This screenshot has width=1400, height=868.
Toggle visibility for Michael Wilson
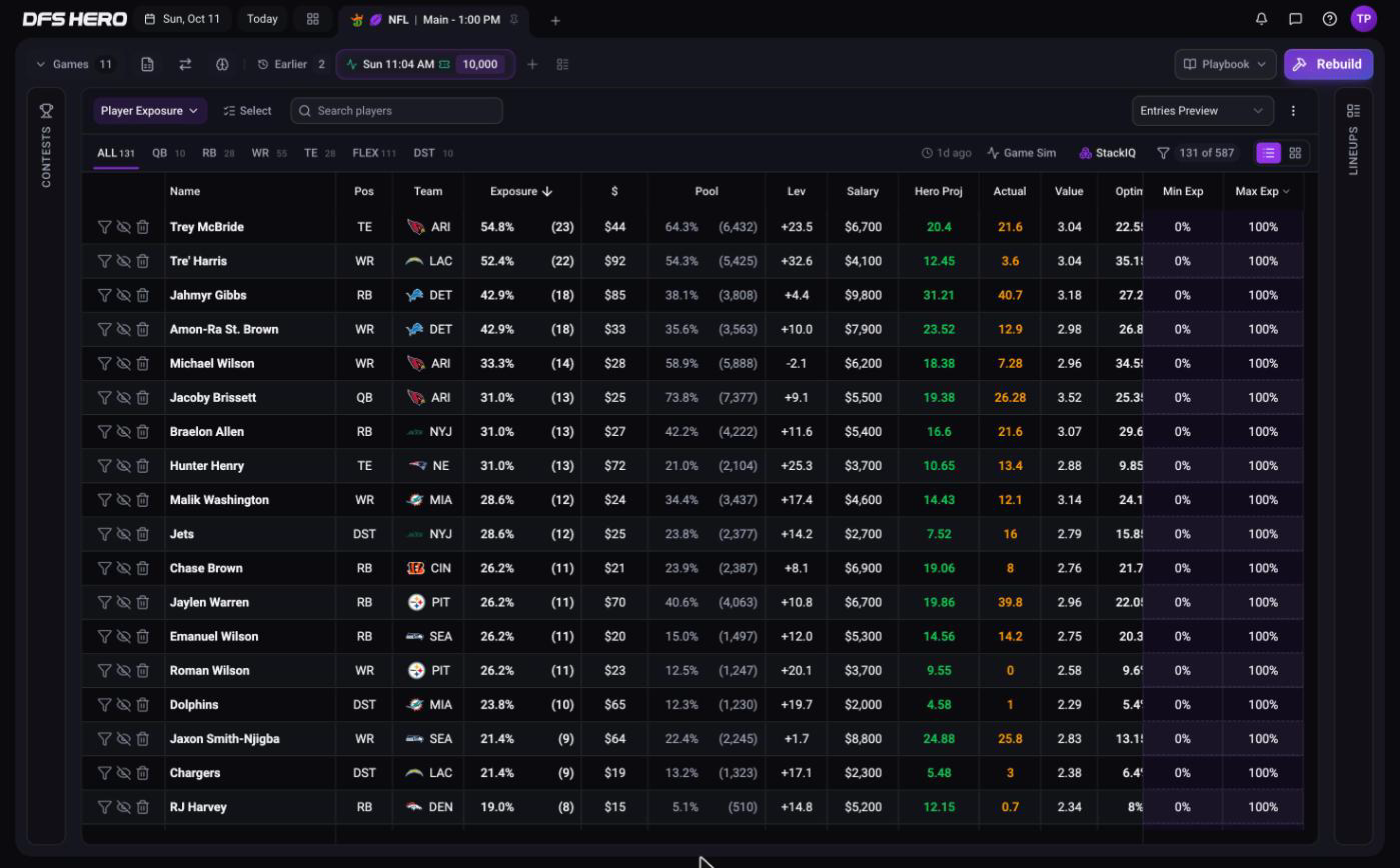coord(124,364)
